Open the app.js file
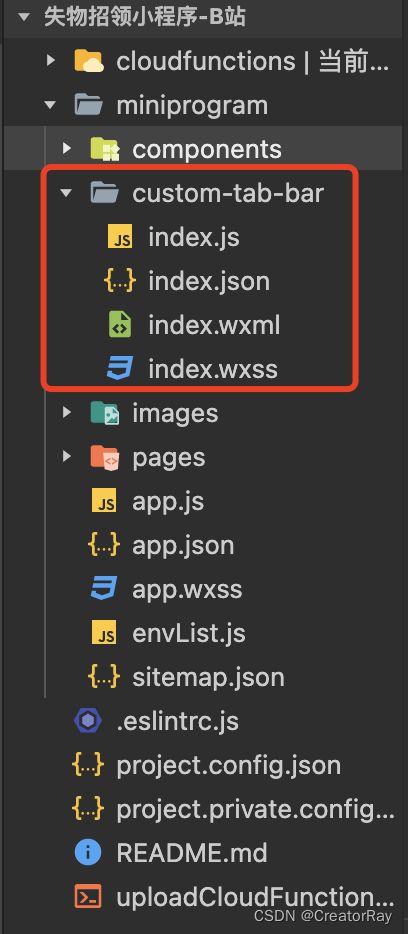The image size is (408, 934). (169, 502)
